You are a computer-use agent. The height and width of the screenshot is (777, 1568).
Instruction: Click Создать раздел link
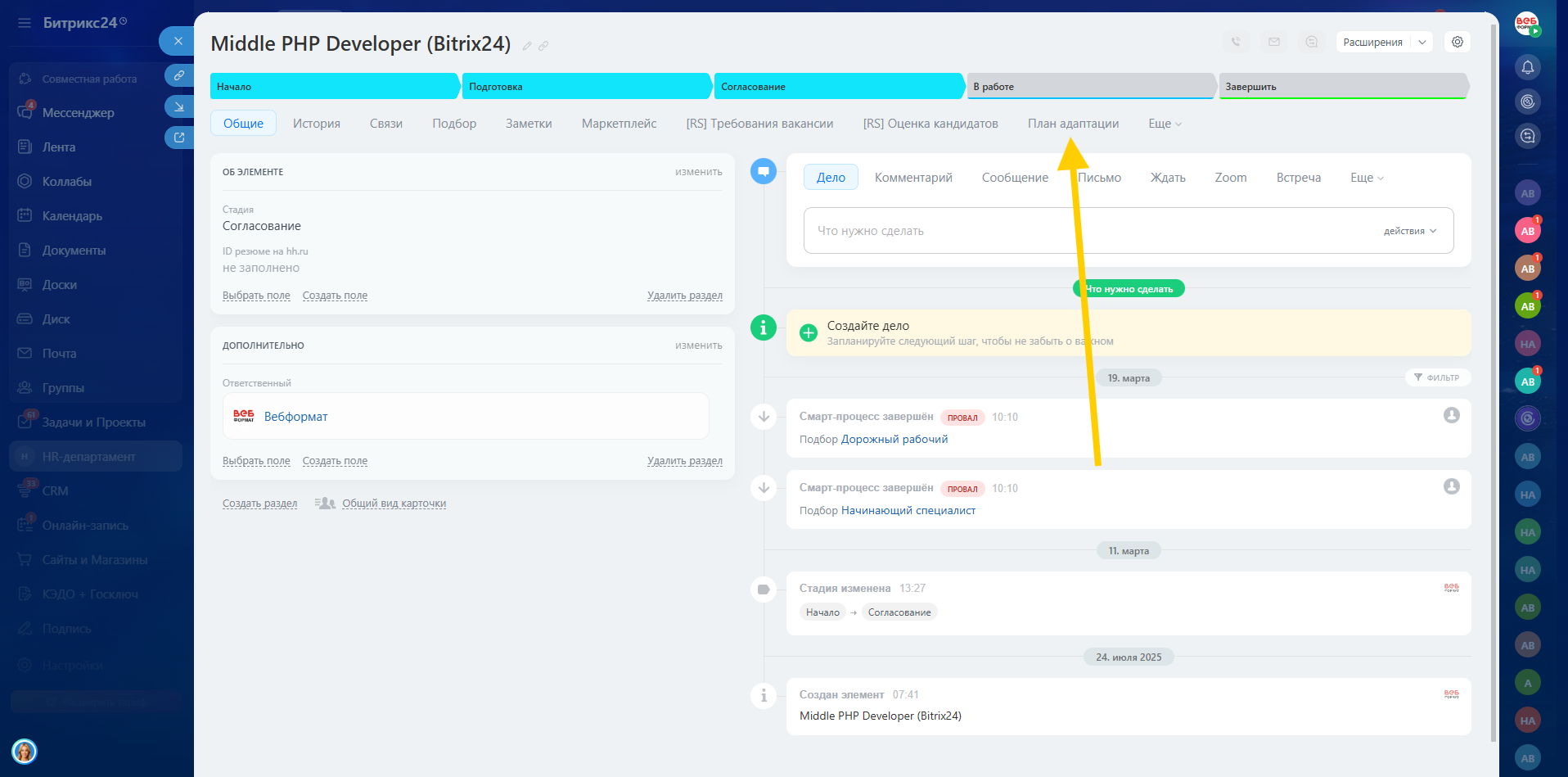click(259, 504)
